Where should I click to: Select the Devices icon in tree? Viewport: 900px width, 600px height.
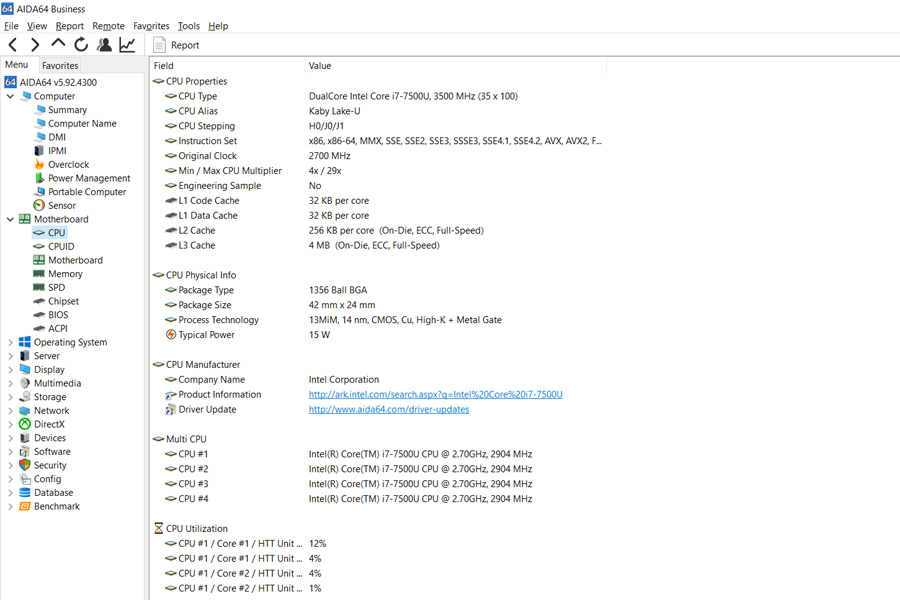pos(25,438)
